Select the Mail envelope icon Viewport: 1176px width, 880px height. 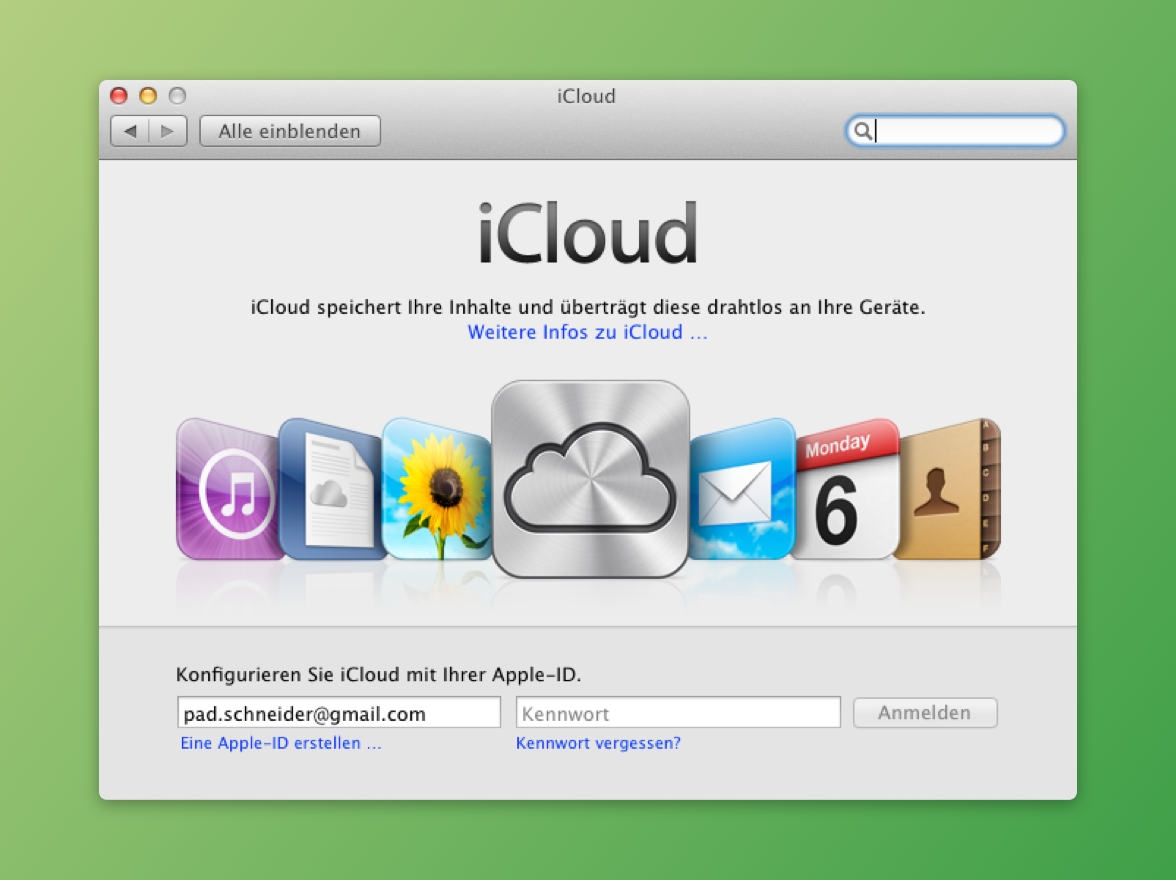point(742,488)
